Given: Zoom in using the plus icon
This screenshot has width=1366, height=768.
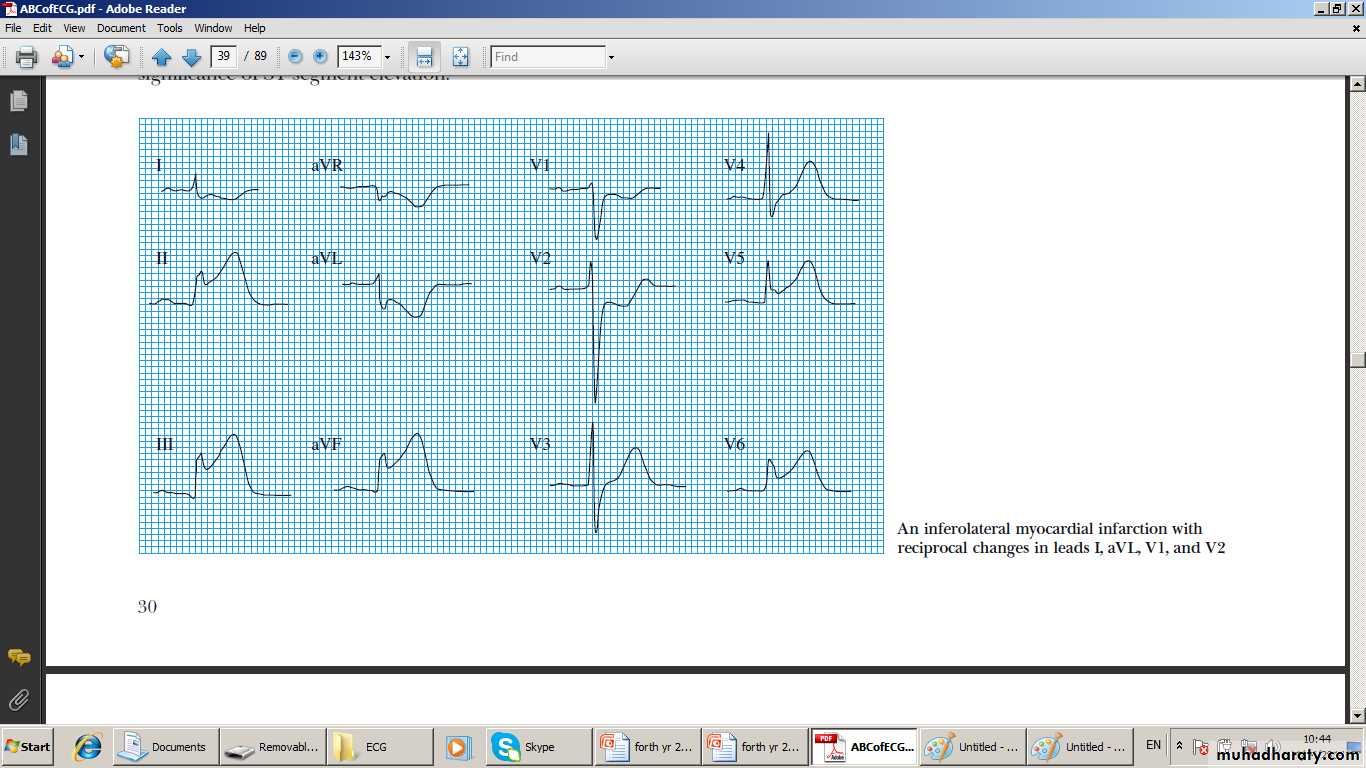Looking at the screenshot, I should click(320, 57).
